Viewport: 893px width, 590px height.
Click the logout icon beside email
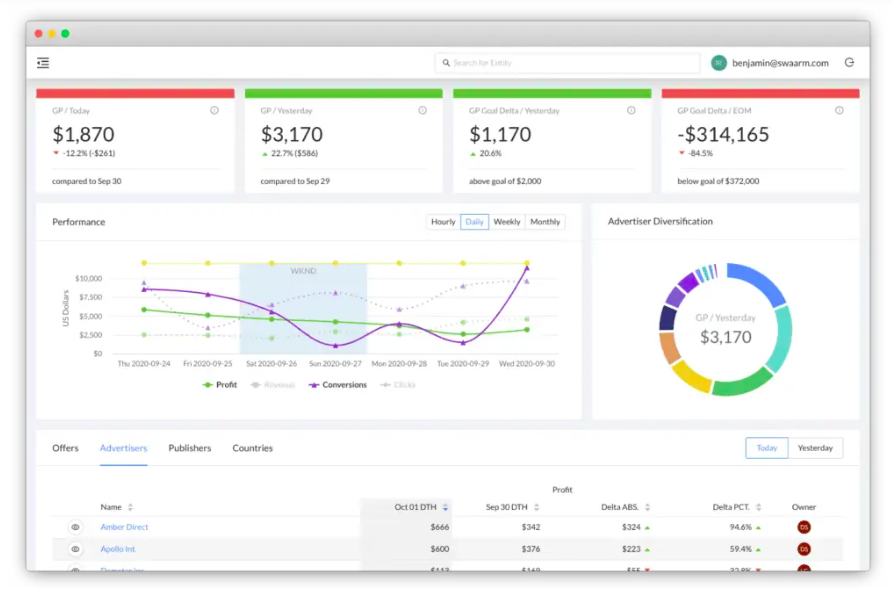click(x=849, y=63)
